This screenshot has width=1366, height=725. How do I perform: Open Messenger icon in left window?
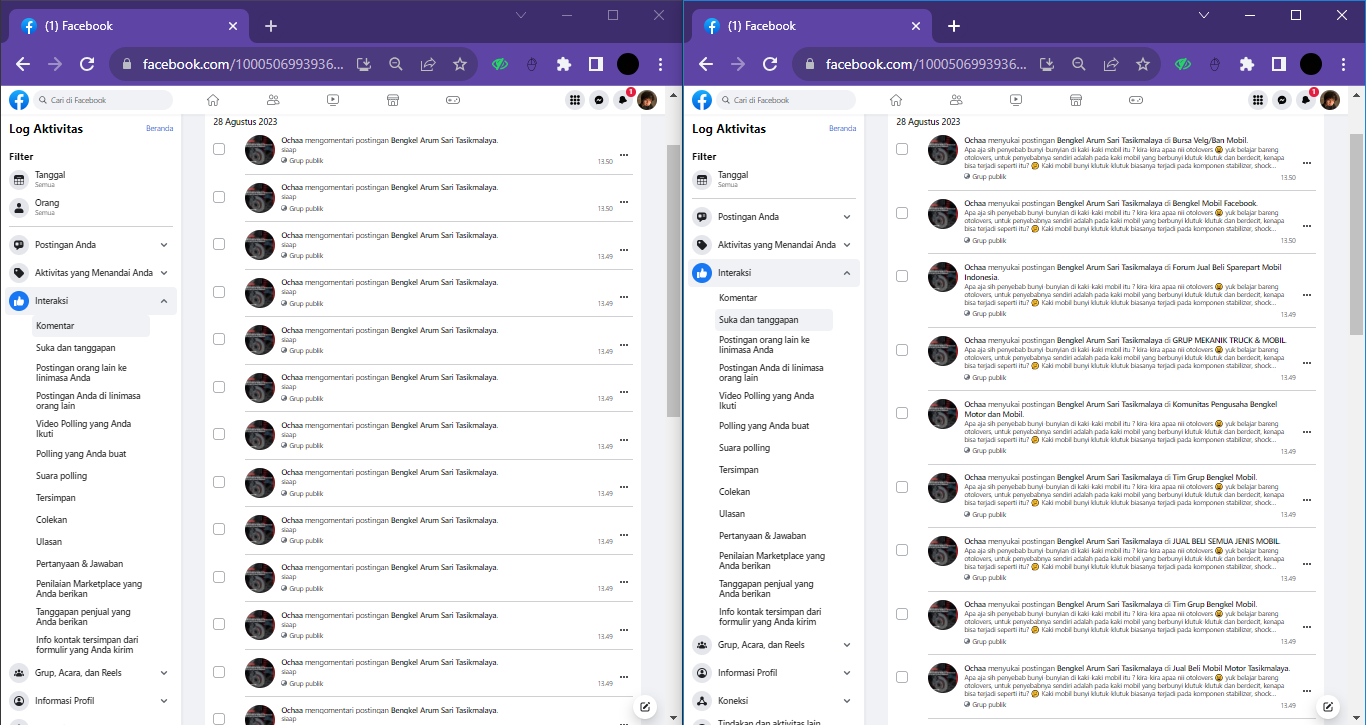[599, 100]
